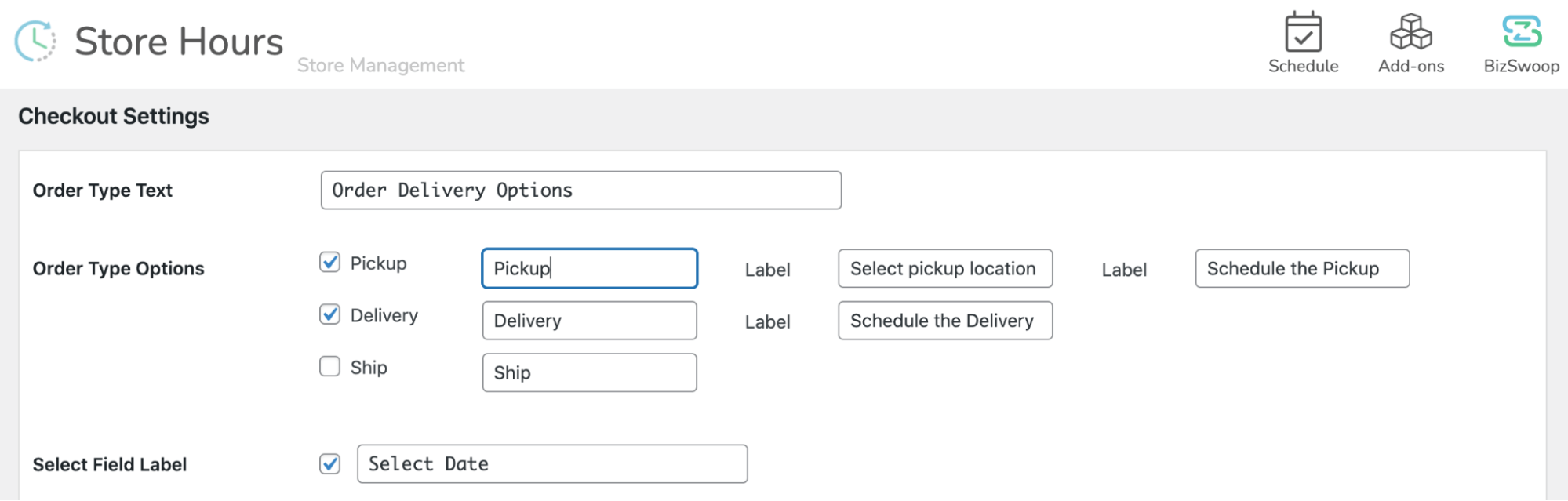1568x501 pixels.
Task: Click the Add-ons label in header
Action: coord(1410,67)
